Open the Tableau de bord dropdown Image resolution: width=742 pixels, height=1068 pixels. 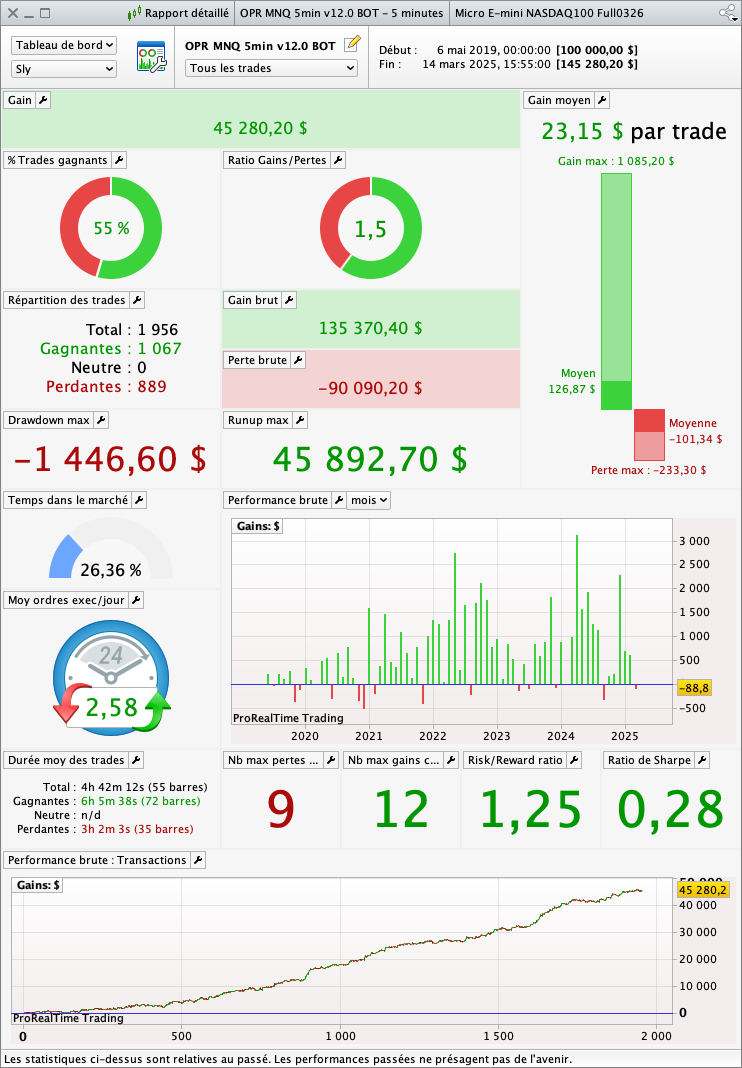(x=64, y=45)
